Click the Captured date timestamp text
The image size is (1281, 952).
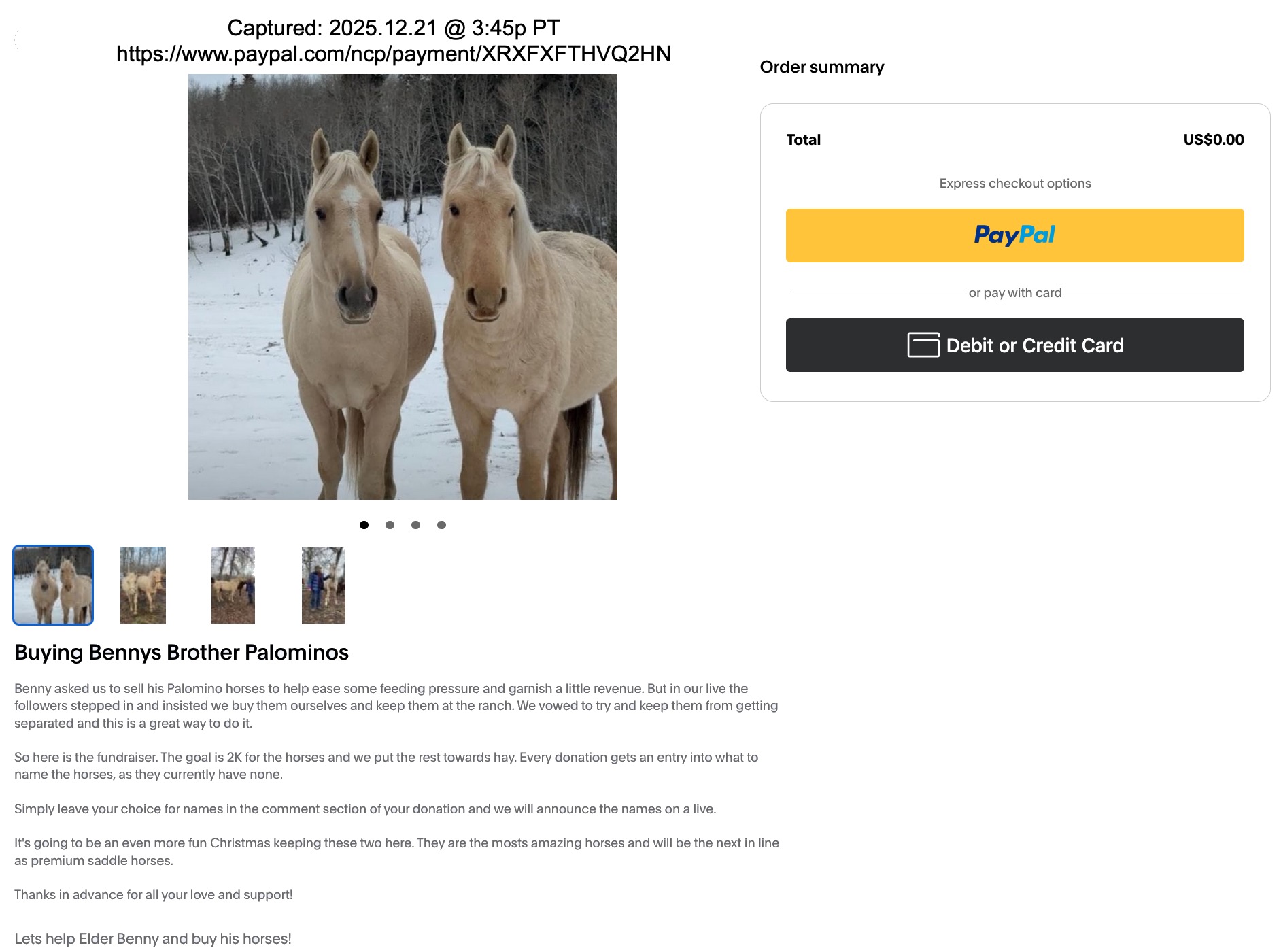pyautogui.click(x=393, y=28)
